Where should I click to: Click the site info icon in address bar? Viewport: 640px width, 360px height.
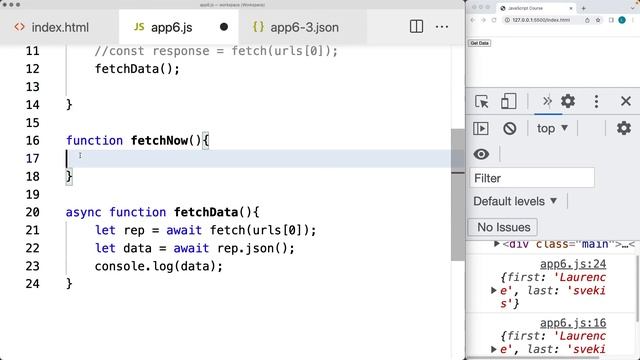pos(507,20)
